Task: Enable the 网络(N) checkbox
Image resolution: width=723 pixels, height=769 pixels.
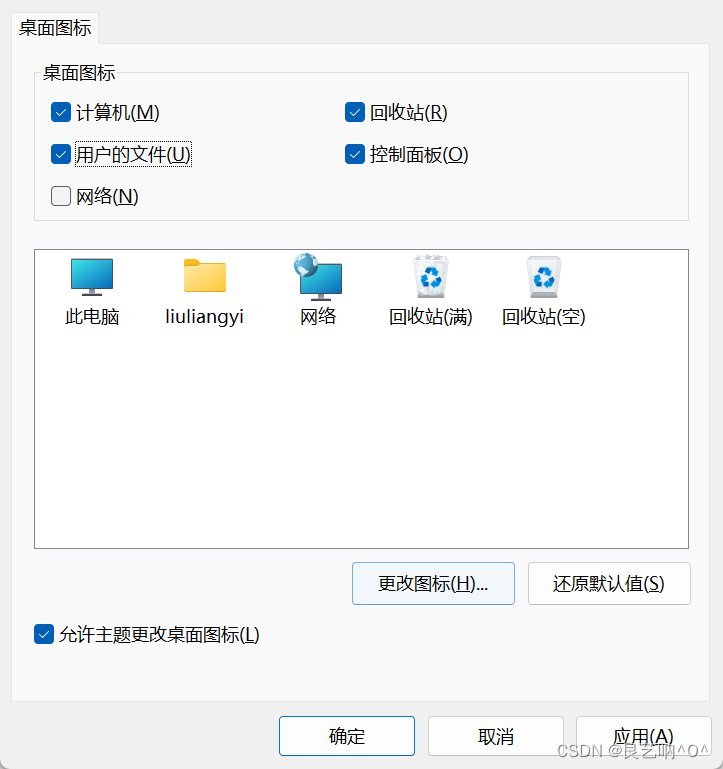Action: (61, 196)
